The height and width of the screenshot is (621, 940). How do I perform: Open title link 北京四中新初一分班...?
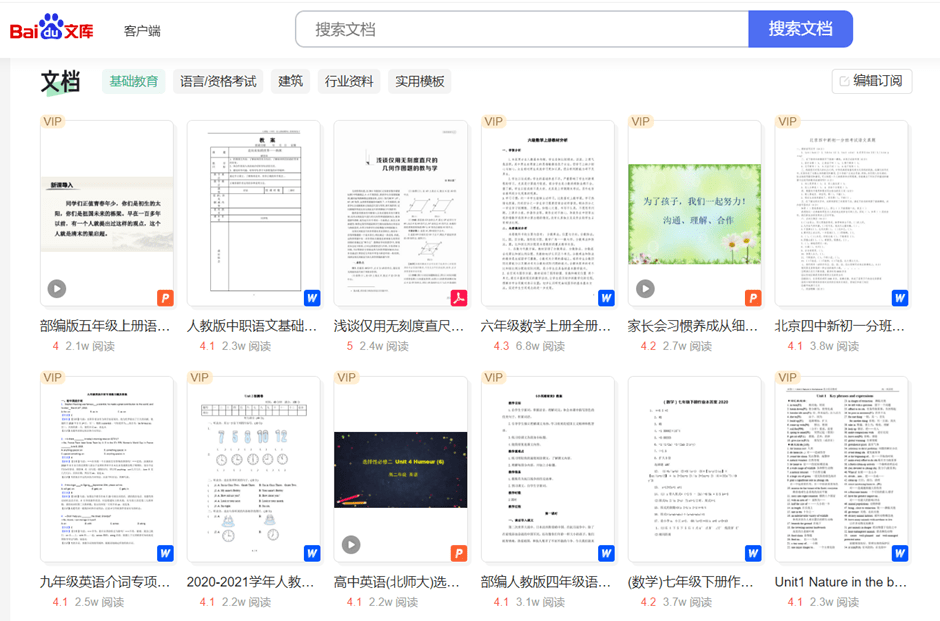(840, 326)
